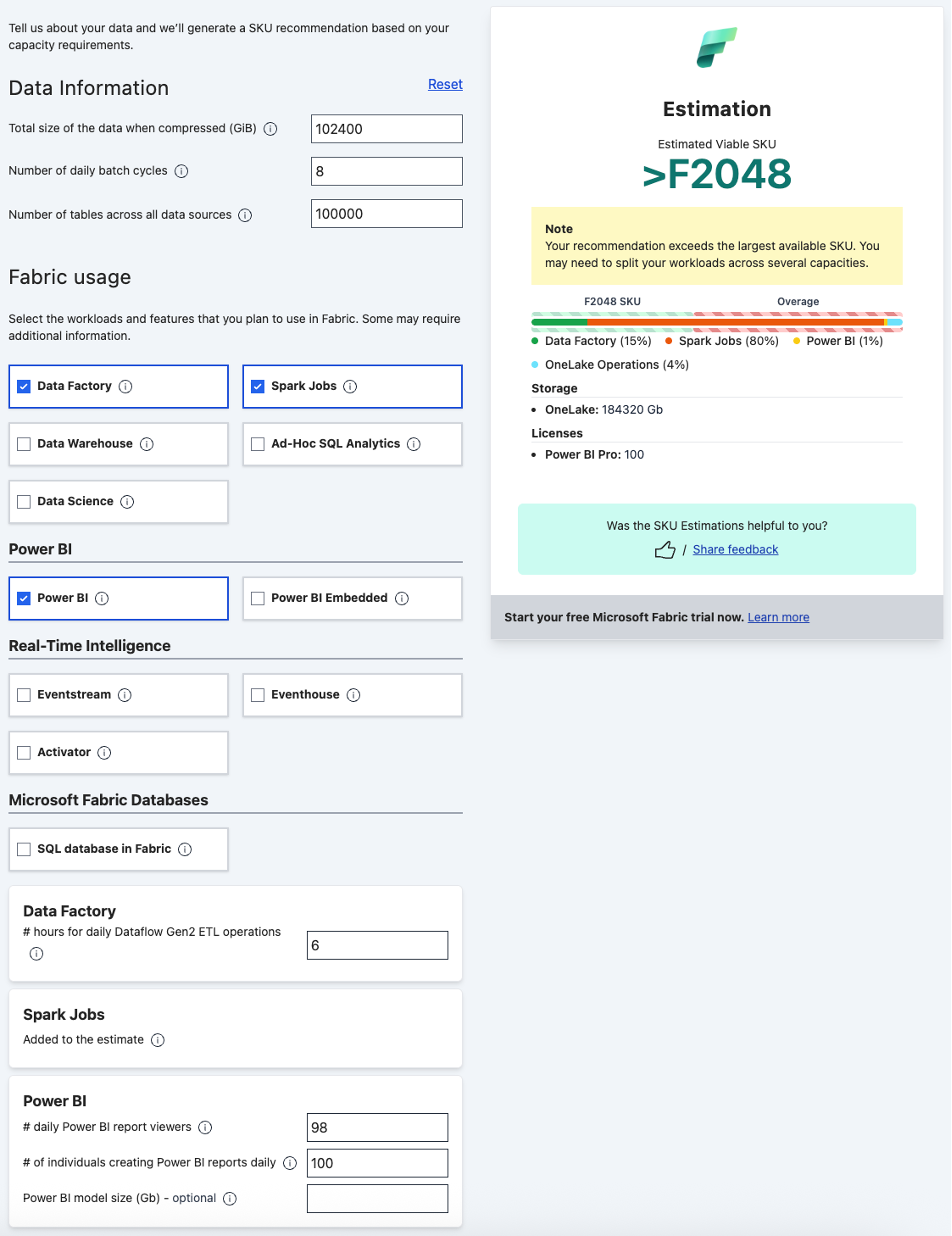The width and height of the screenshot is (952, 1236).
Task: Click info icon next to Eventhouse
Action: click(354, 695)
